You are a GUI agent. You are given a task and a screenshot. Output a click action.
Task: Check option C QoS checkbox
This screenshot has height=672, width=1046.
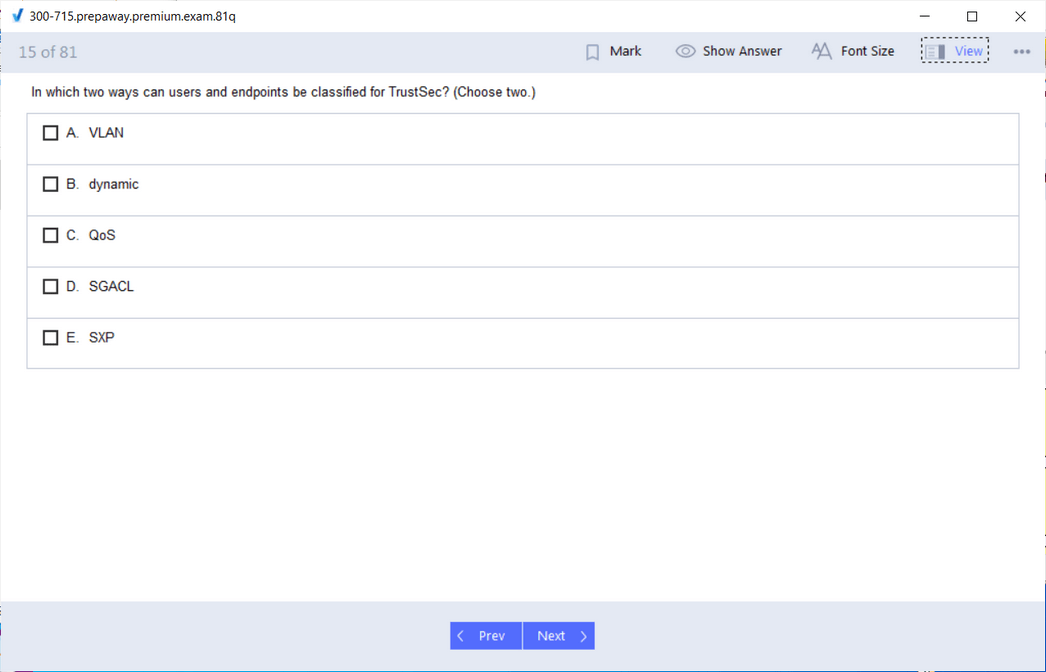coord(50,236)
